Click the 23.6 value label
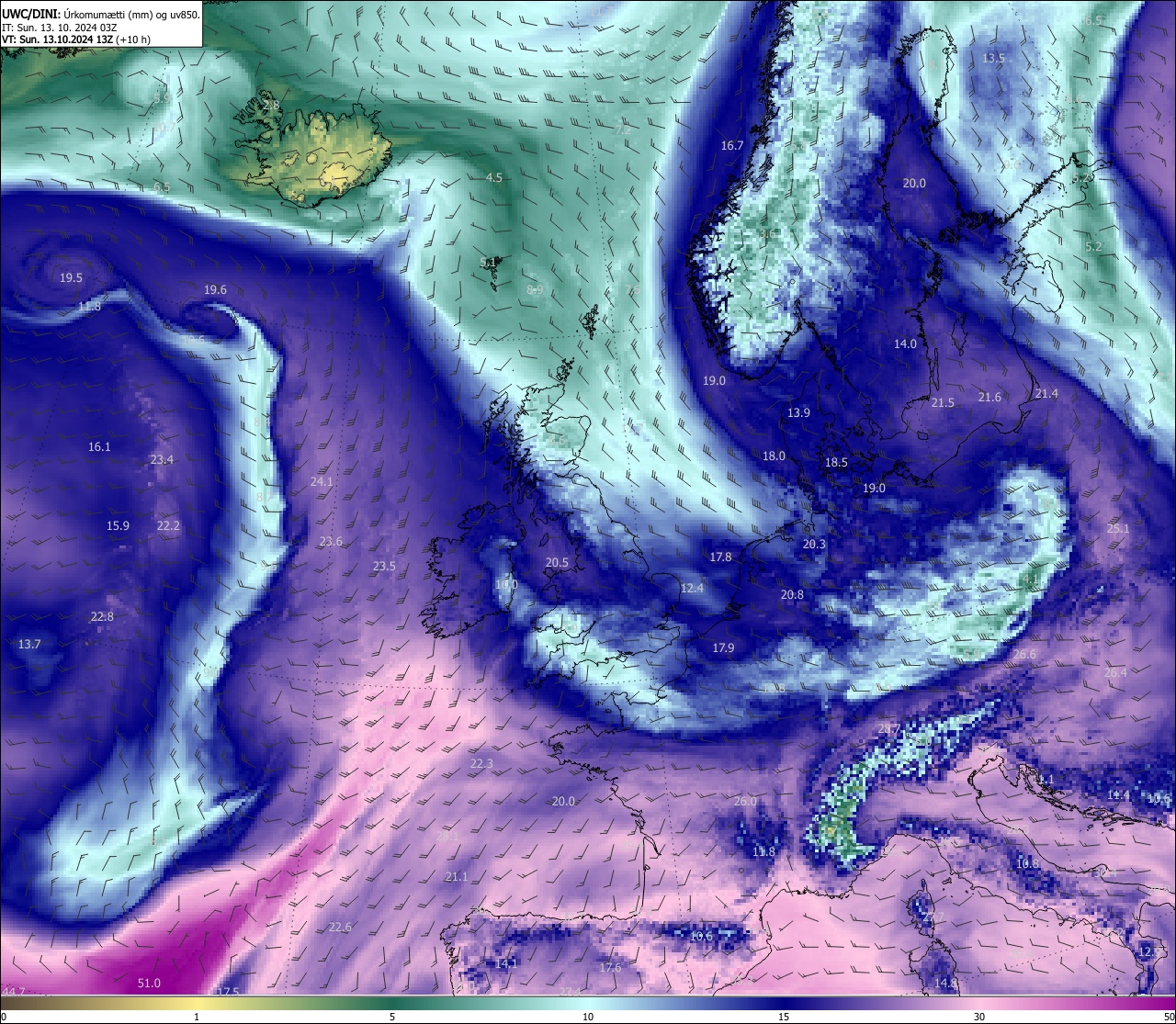Viewport: 1176px width, 1024px height. click(x=331, y=542)
